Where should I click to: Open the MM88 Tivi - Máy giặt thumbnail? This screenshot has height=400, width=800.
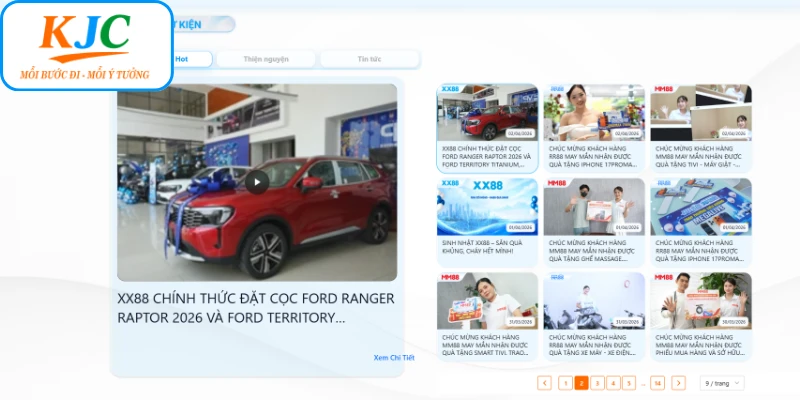pos(701,113)
